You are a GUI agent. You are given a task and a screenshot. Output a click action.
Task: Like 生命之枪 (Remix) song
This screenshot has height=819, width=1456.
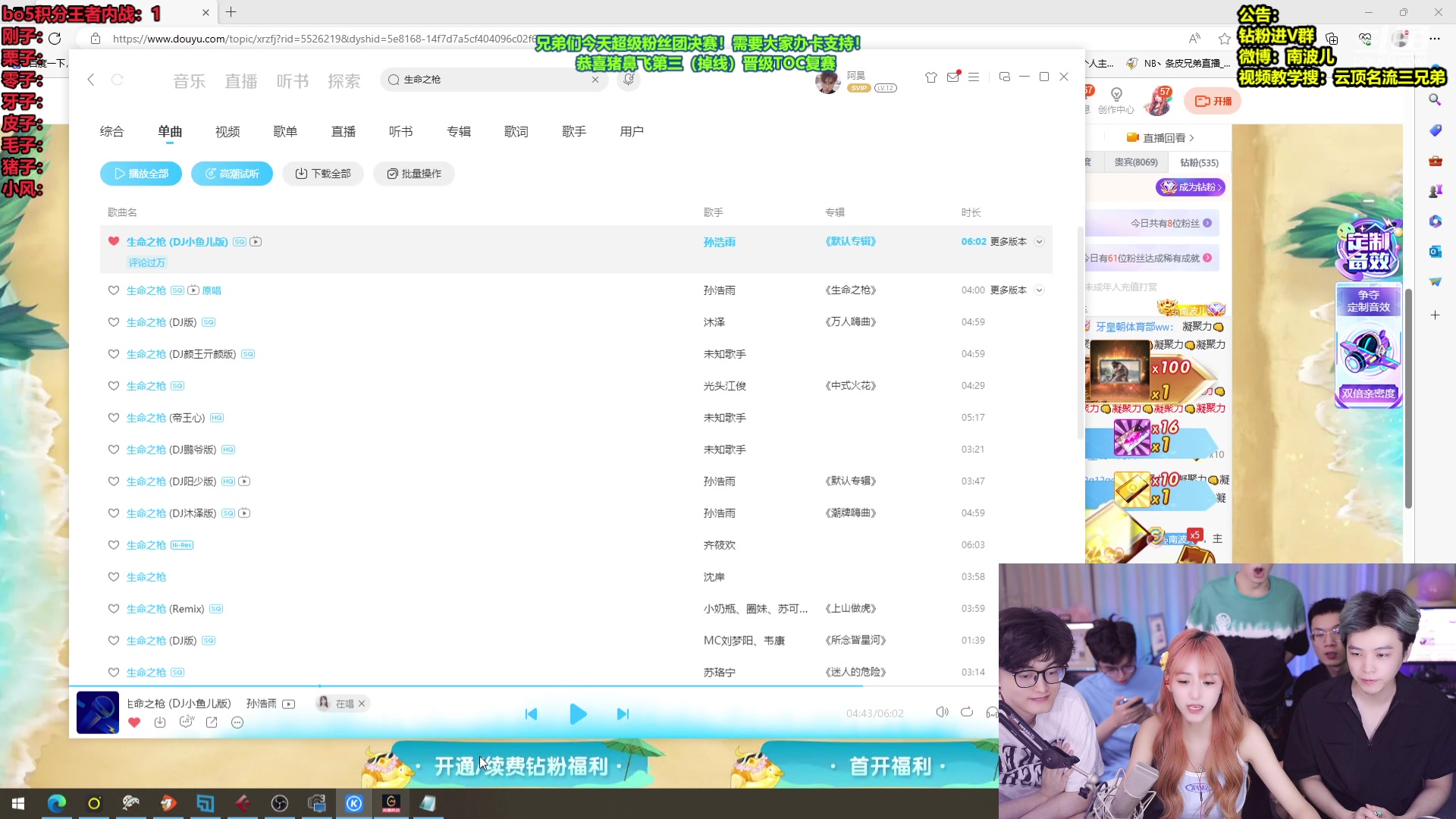114,609
